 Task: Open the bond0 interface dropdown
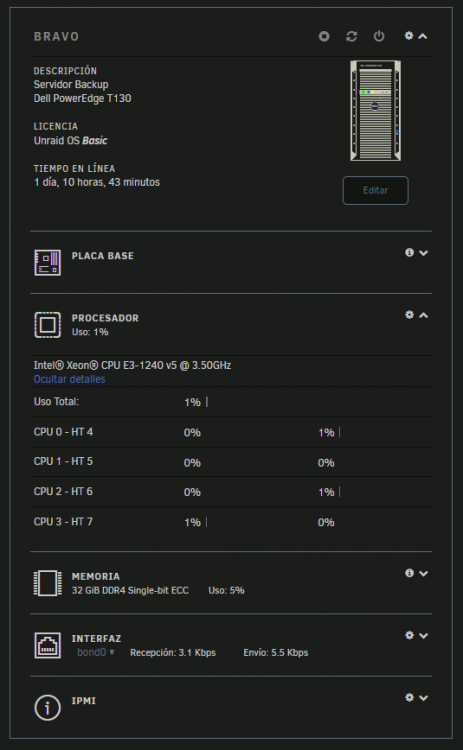pyautogui.click(x=96, y=652)
